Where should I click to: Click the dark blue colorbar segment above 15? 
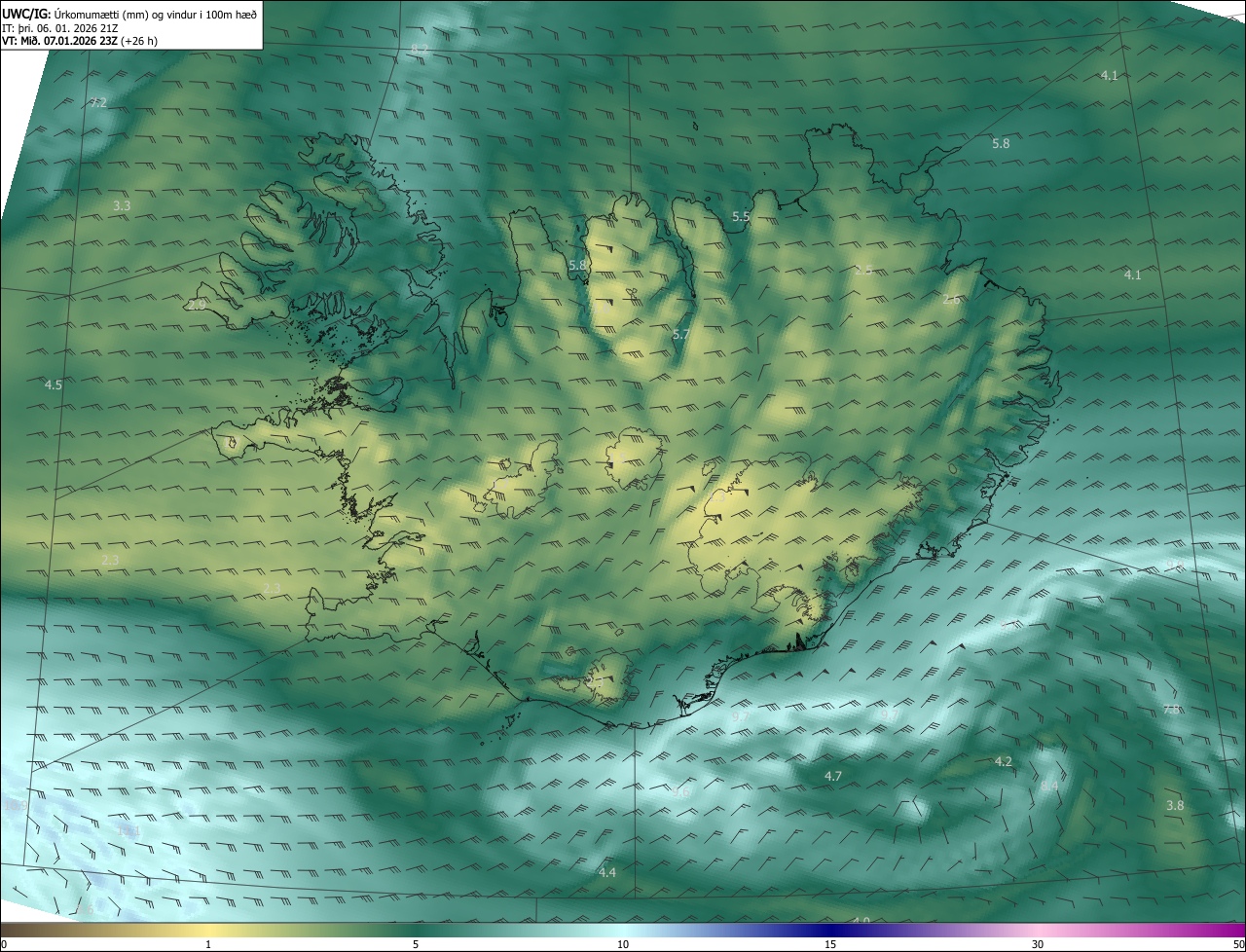(830, 930)
